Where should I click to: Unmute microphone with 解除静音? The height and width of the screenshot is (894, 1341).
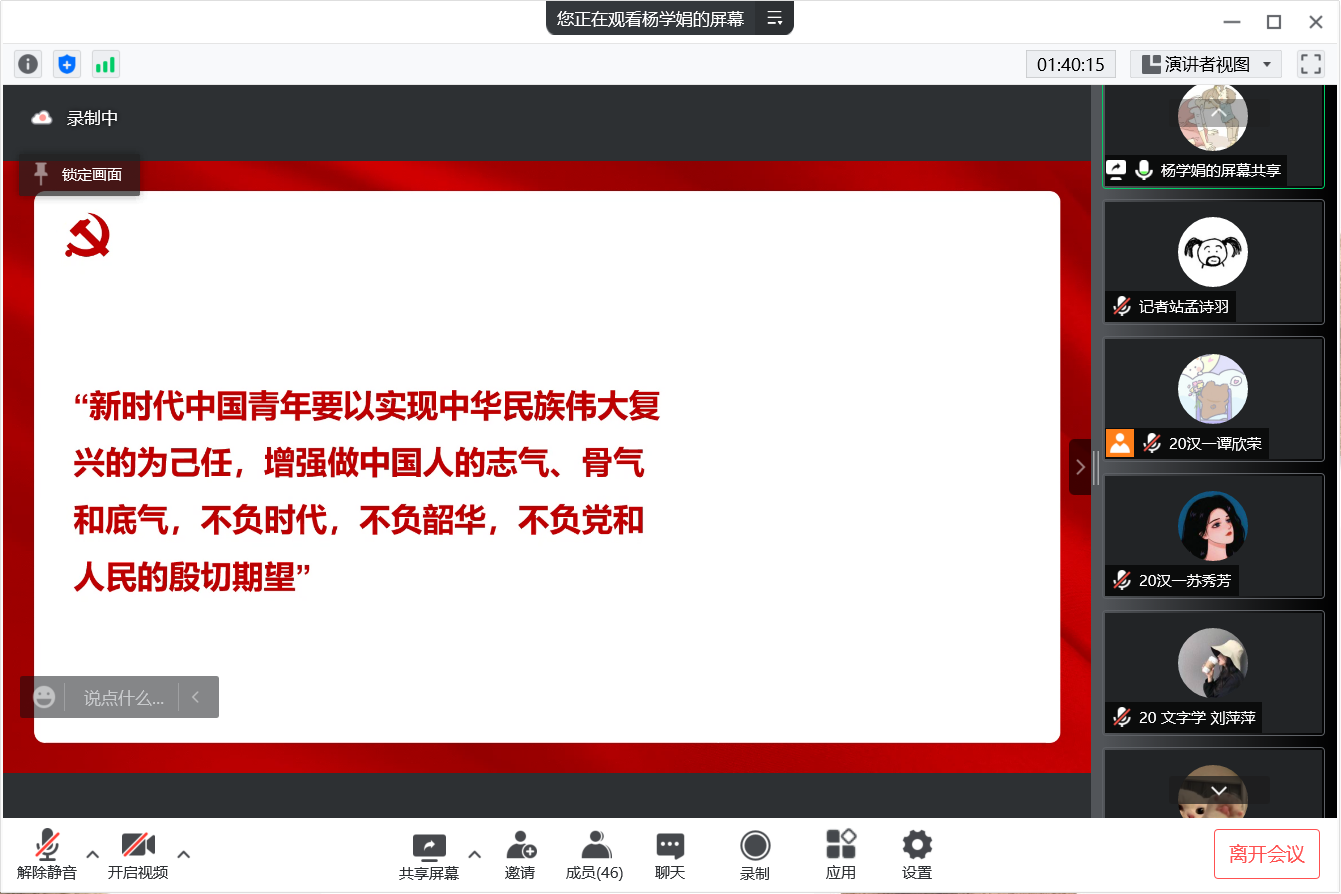tap(47, 855)
